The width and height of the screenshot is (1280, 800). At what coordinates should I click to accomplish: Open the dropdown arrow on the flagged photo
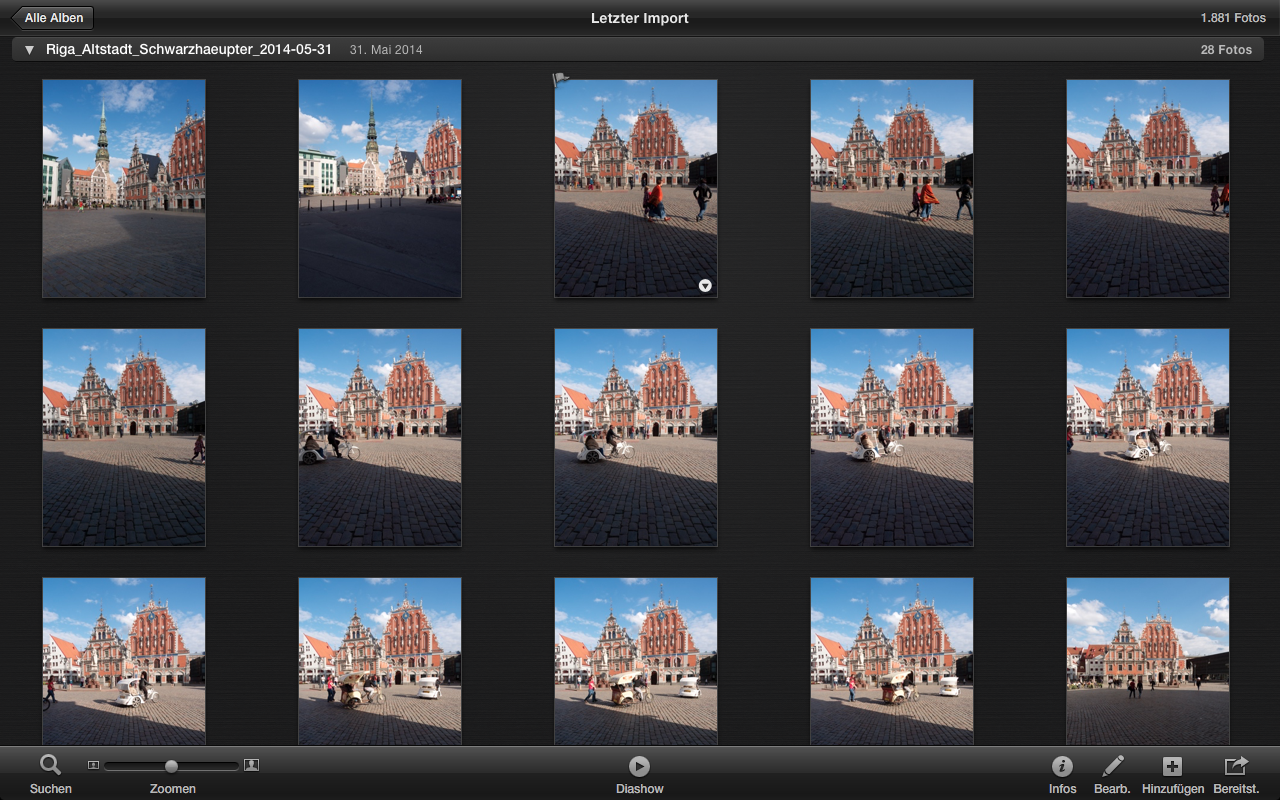[x=705, y=285]
